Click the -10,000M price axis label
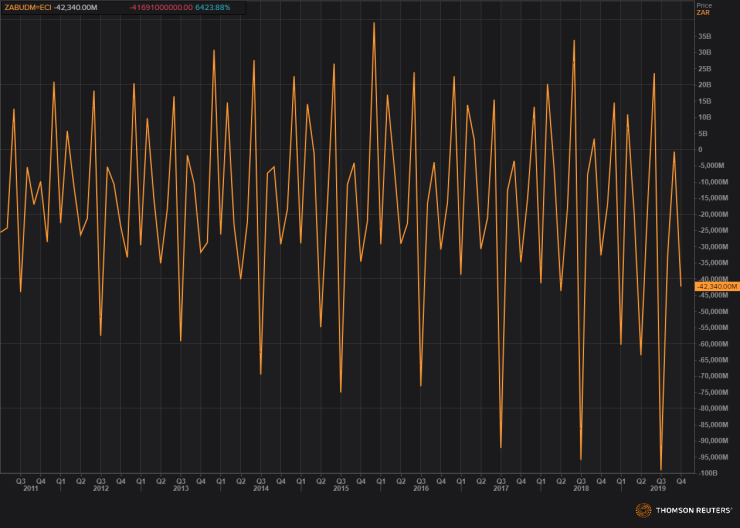The image size is (740, 528). coord(713,182)
